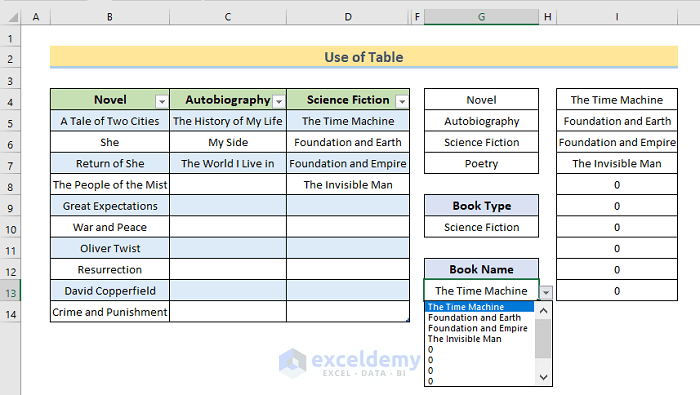Screen dimensions: 700x395
Task: Choose 'The Invisible Man' in dropdown list
Action: pyautogui.click(x=479, y=339)
